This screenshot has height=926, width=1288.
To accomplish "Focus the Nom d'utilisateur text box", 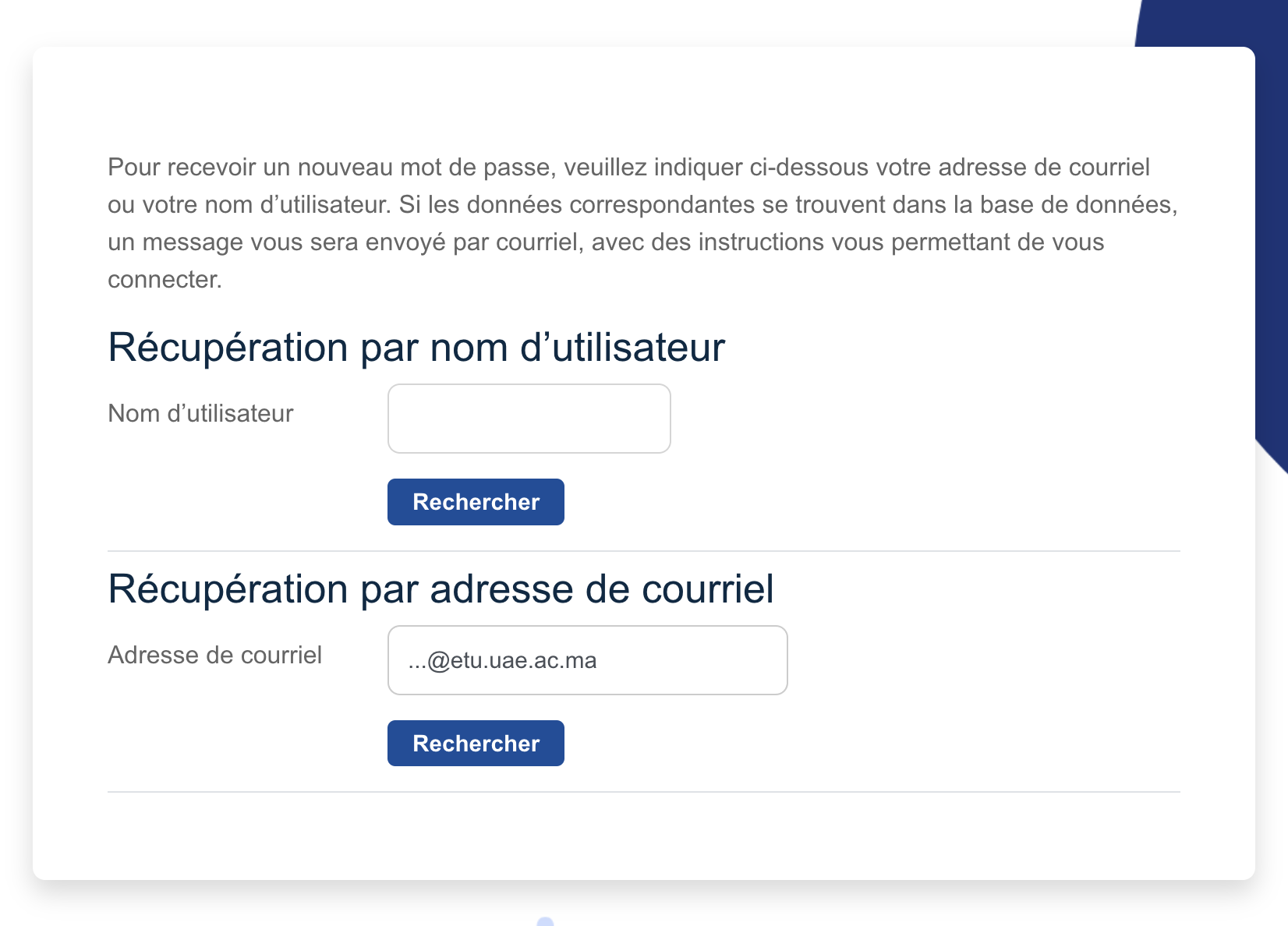I will (529, 419).
